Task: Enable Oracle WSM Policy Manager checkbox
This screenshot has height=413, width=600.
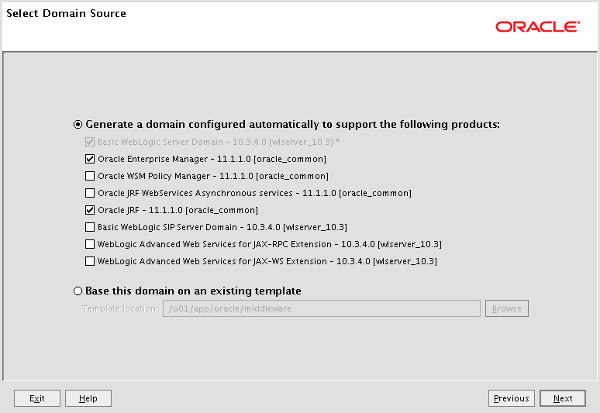Action: (90, 176)
